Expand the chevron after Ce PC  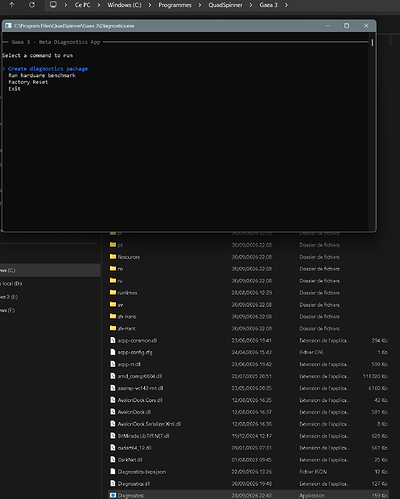[99, 5]
